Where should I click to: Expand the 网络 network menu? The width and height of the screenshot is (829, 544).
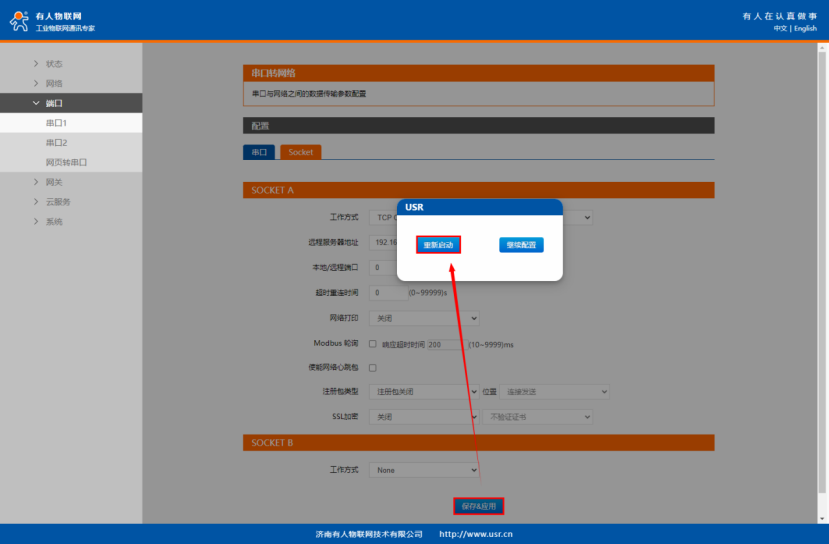click(x=54, y=83)
